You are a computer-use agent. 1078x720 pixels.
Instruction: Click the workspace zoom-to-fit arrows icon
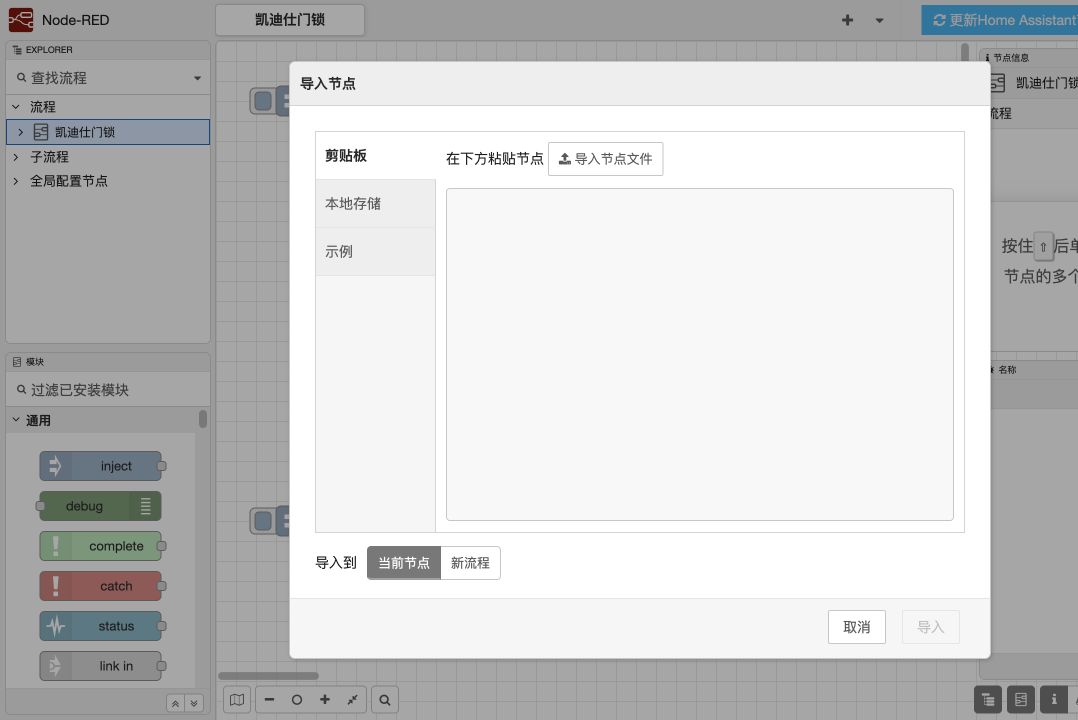point(352,699)
